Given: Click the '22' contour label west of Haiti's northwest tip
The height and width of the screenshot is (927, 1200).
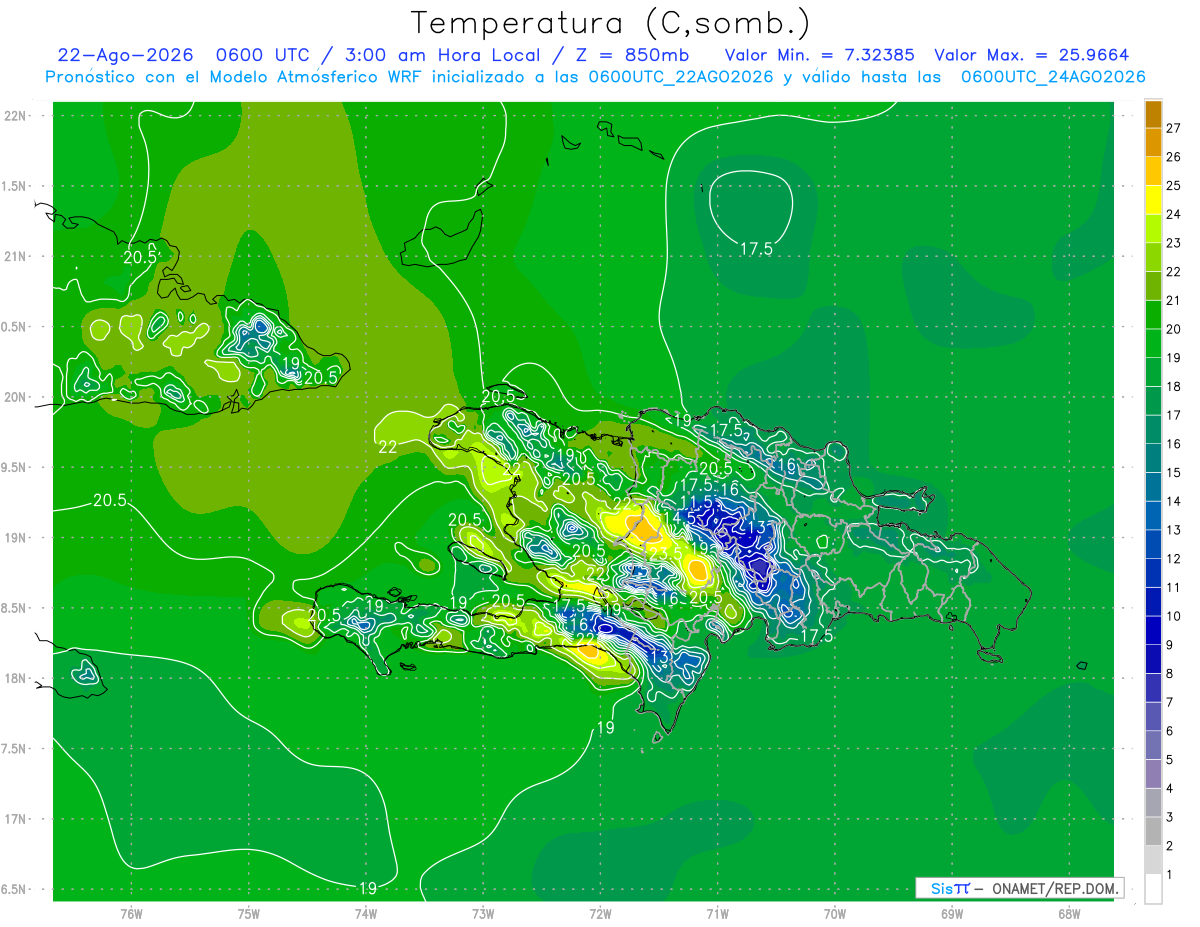Looking at the screenshot, I should [x=388, y=447].
